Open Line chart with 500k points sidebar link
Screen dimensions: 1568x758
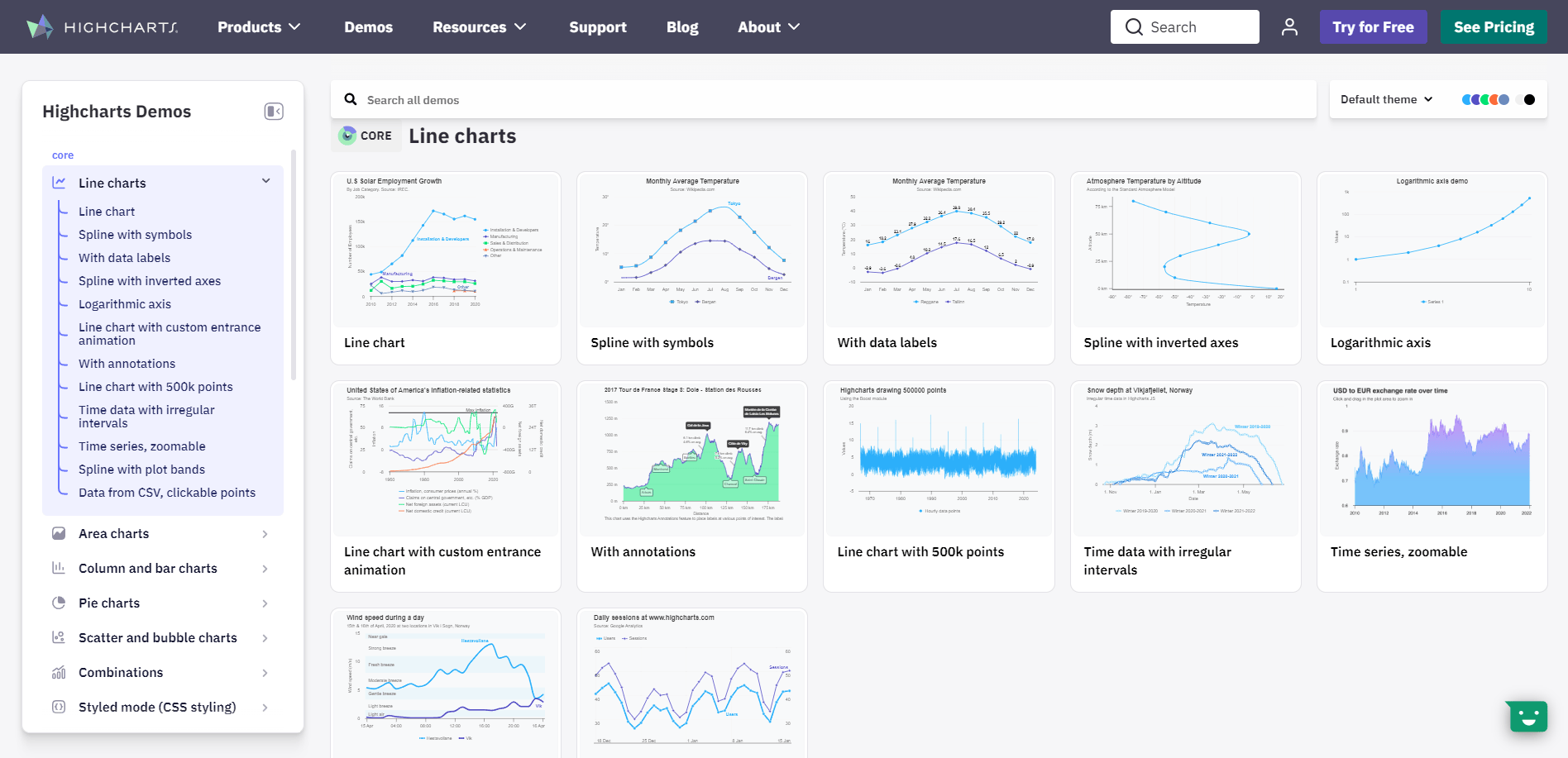(155, 387)
